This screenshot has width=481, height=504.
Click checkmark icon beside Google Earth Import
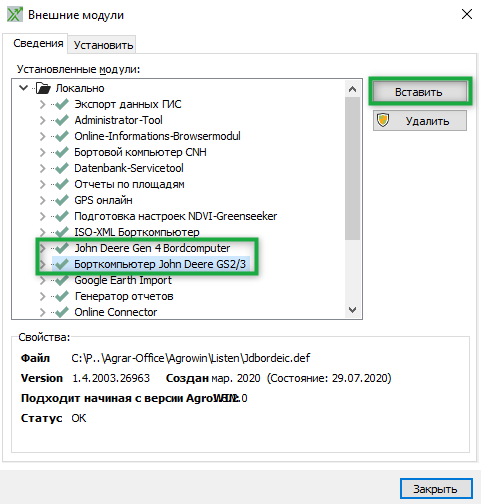(62, 280)
